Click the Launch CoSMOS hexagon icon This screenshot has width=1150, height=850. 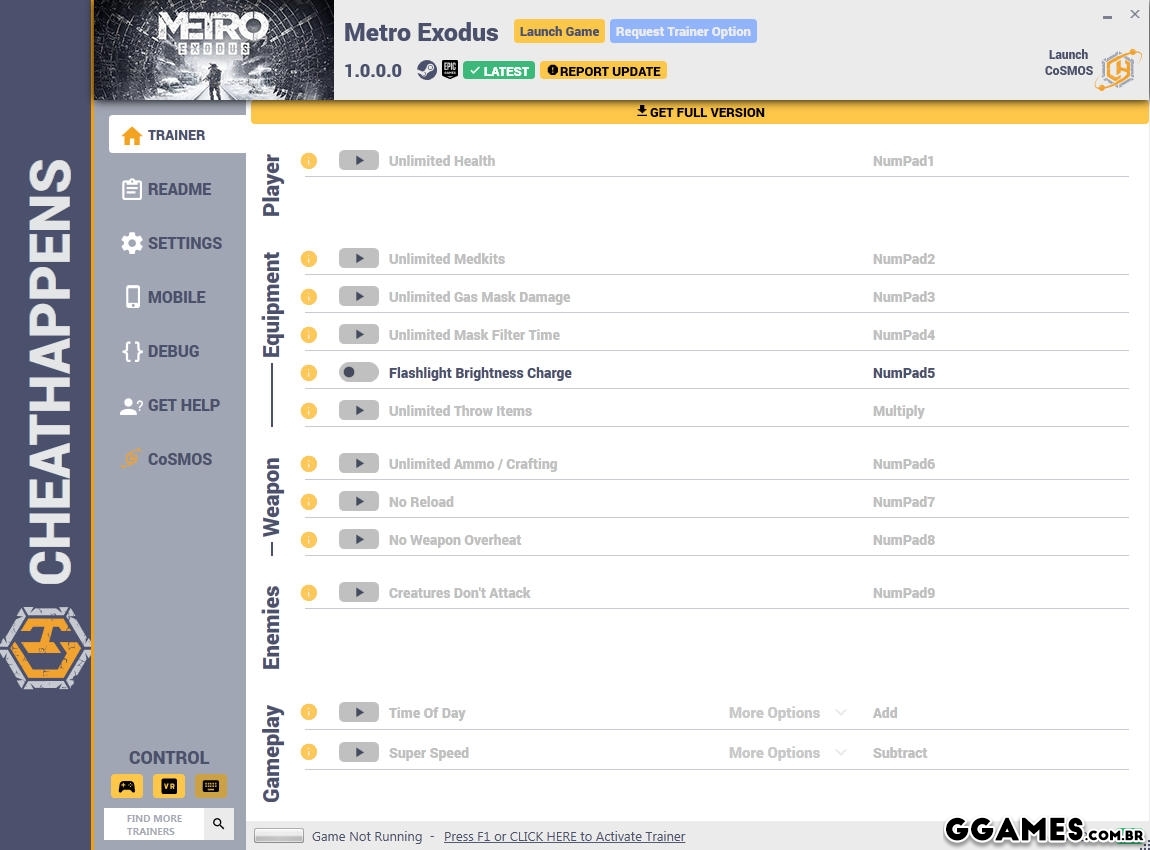tap(1117, 69)
